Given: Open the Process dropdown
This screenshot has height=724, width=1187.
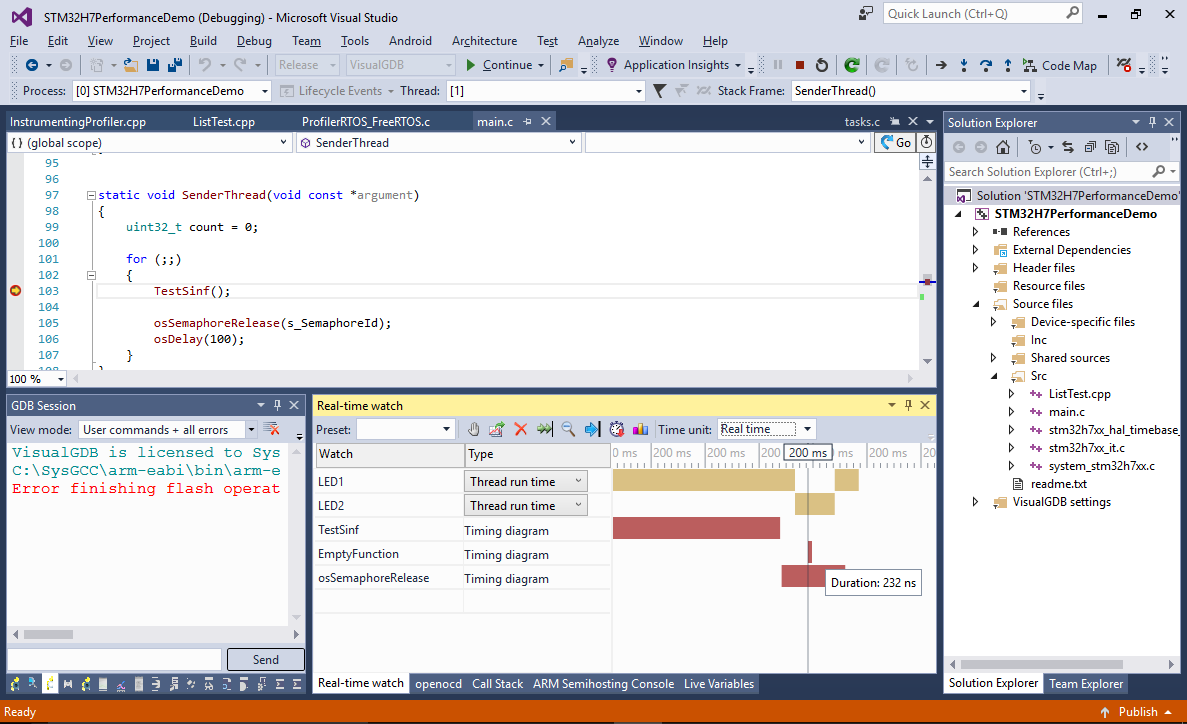Looking at the screenshot, I should [264, 91].
